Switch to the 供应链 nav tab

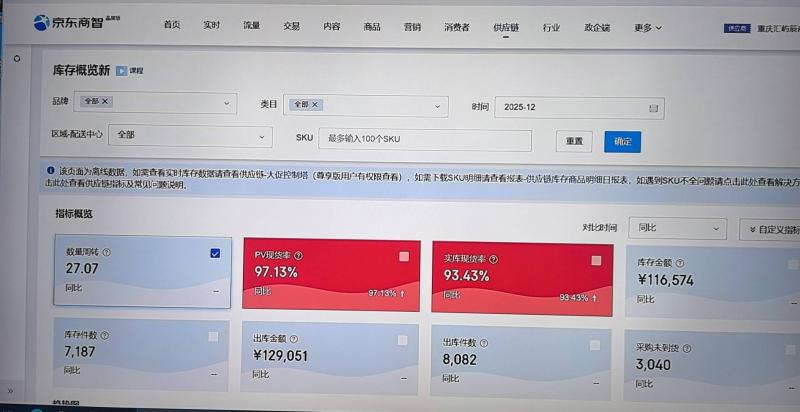(506, 28)
